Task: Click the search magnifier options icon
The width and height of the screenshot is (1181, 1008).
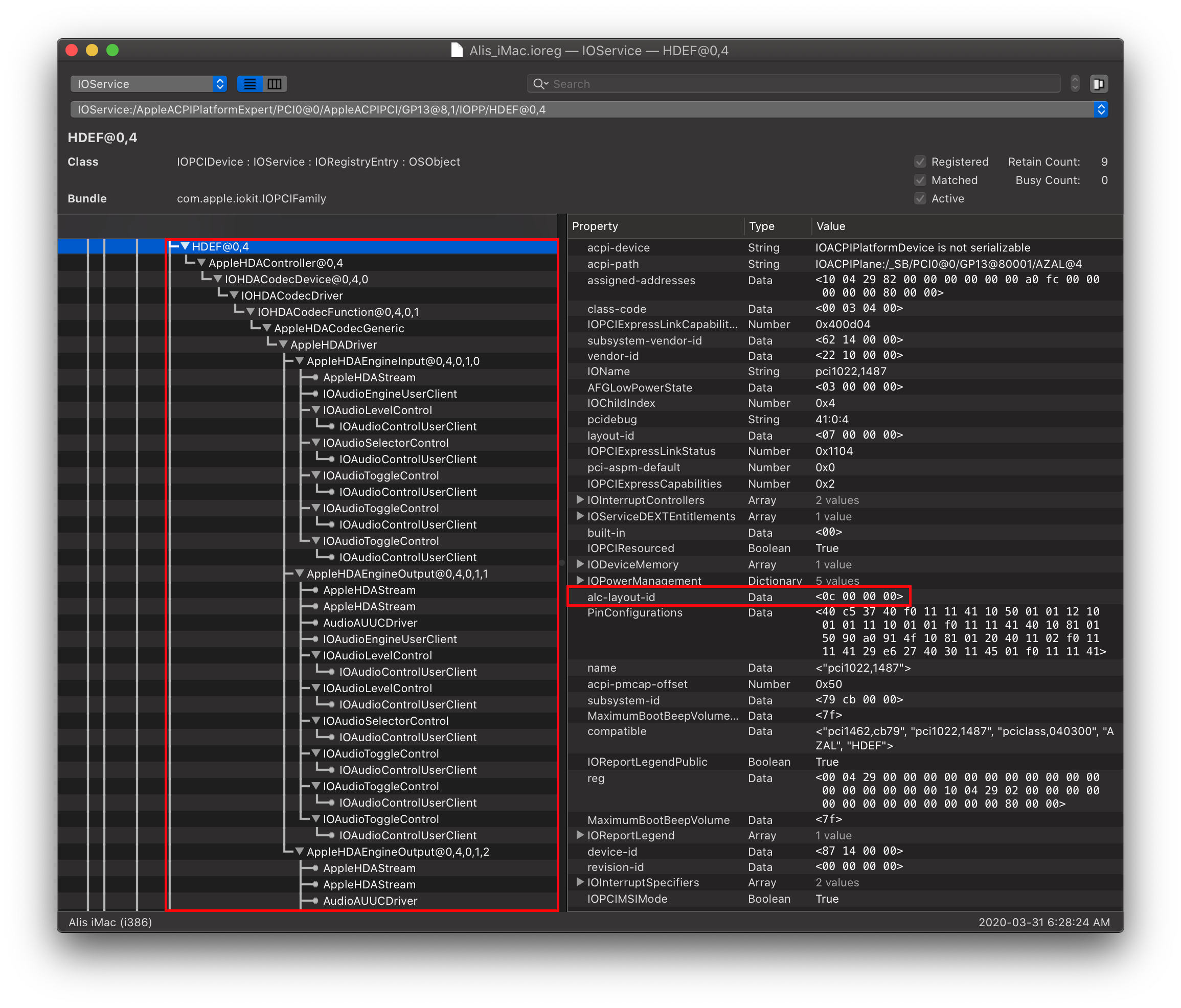Action: [540, 84]
